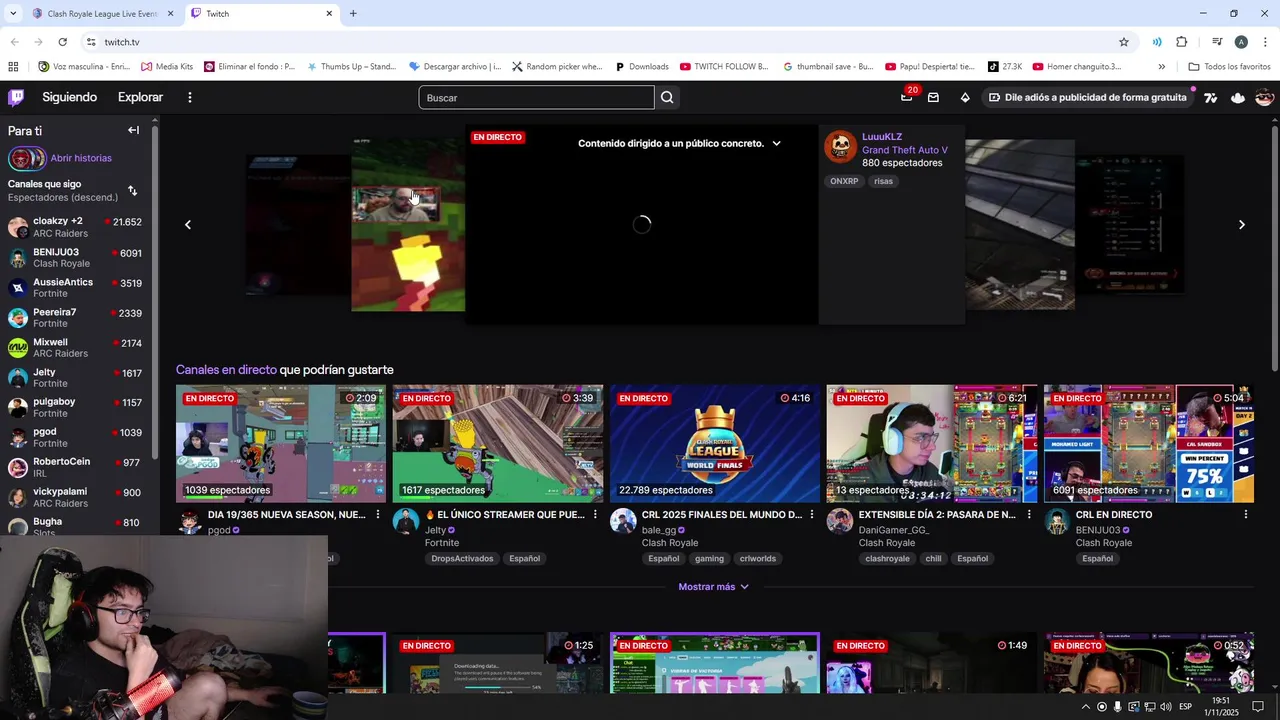Image resolution: width=1280 pixels, height=720 pixels.
Task: Show more bookmarks with the overflow chevron
Action: [x=1161, y=67]
